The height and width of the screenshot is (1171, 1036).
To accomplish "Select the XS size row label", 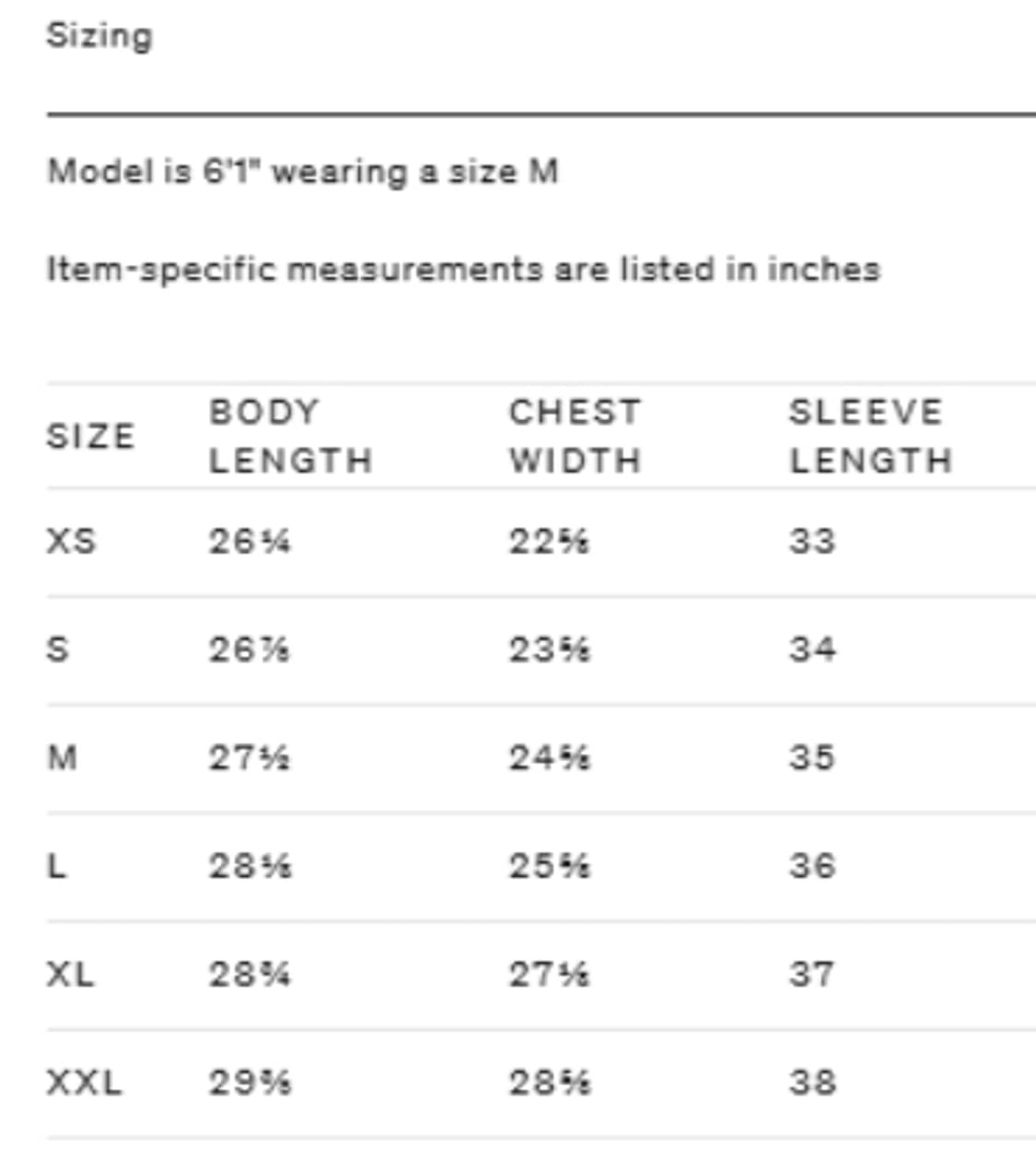I will 72,541.
